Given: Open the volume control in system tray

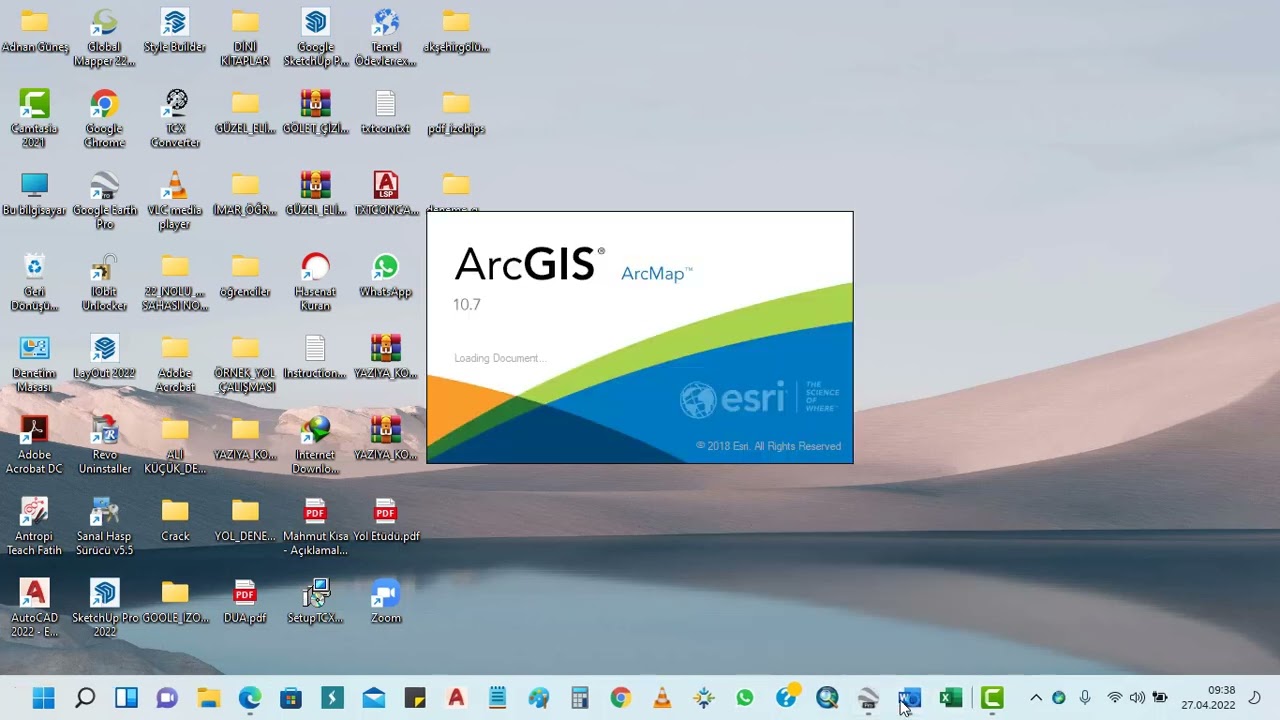Looking at the screenshot, I should (1137, 698).
